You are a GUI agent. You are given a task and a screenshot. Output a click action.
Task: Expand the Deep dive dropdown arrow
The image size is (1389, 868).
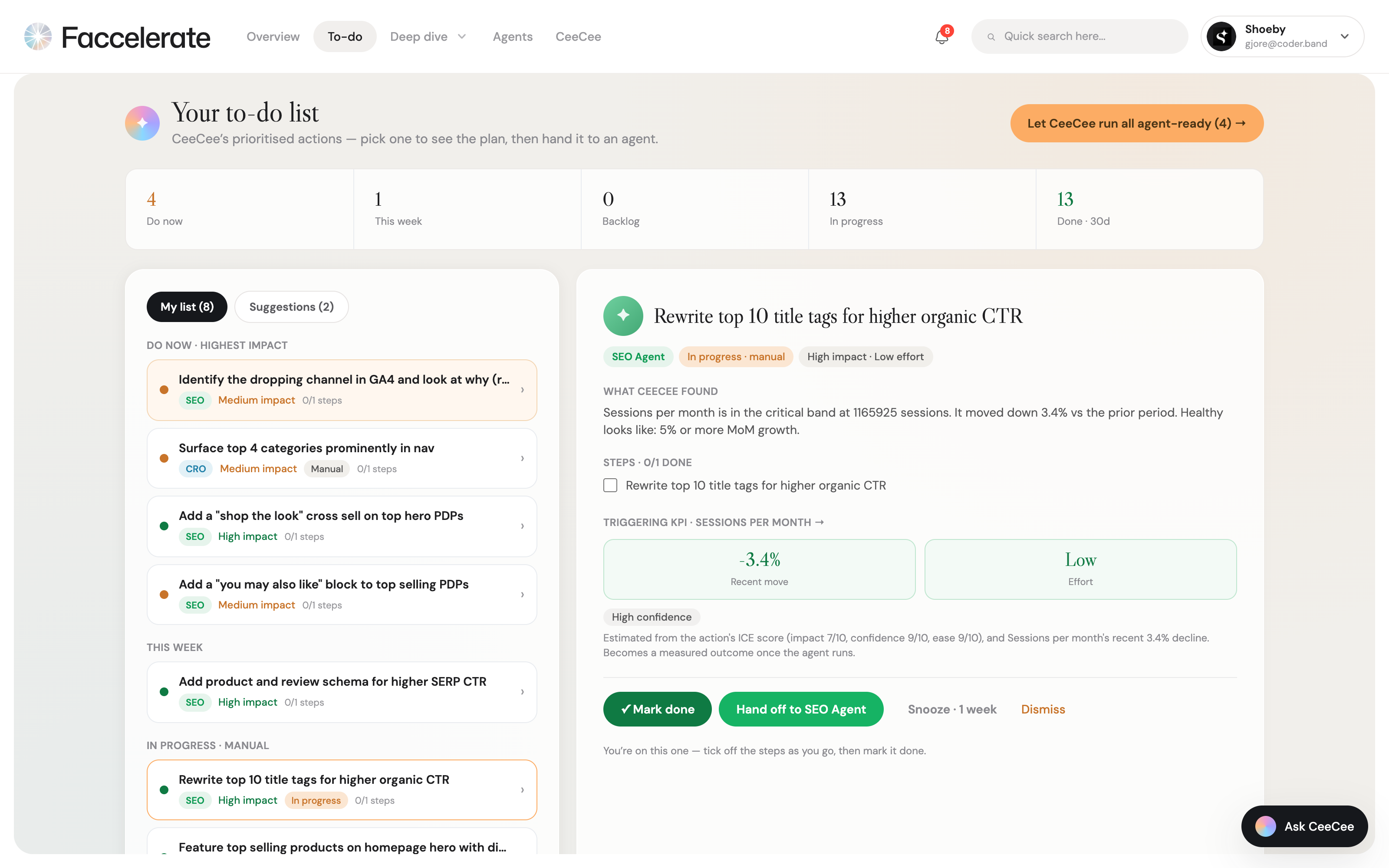coord(462,37)
